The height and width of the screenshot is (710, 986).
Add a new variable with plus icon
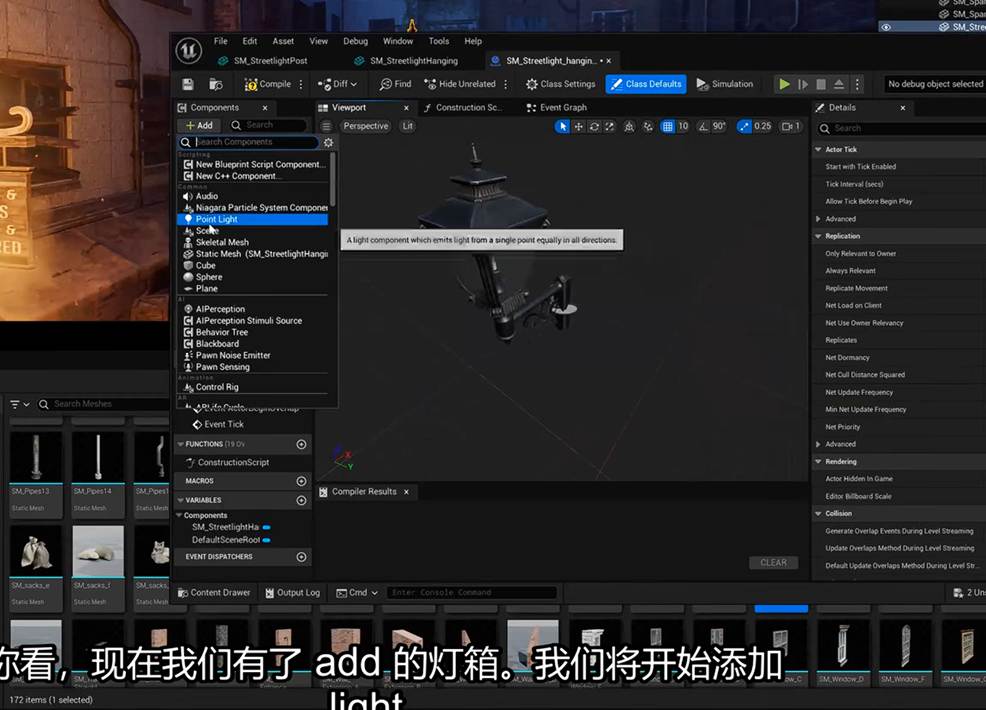[301, 500]
